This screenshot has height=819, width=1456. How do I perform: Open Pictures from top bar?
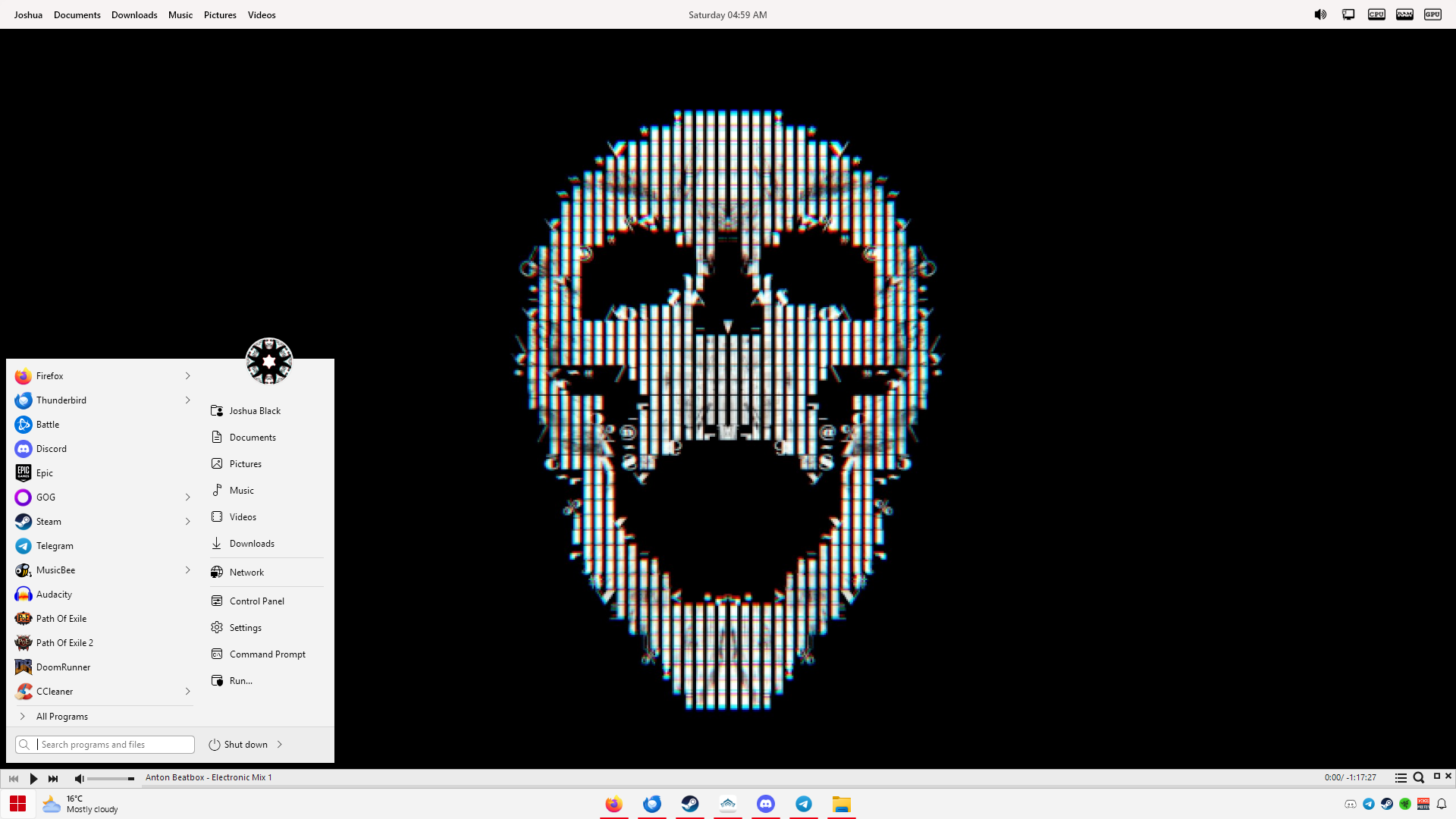tap(220, 15)
